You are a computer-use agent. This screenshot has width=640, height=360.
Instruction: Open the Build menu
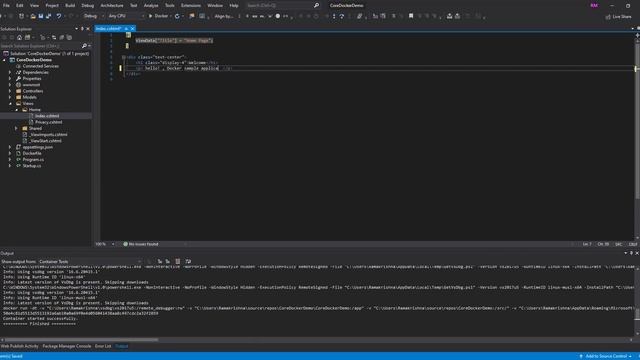(70, 5)
